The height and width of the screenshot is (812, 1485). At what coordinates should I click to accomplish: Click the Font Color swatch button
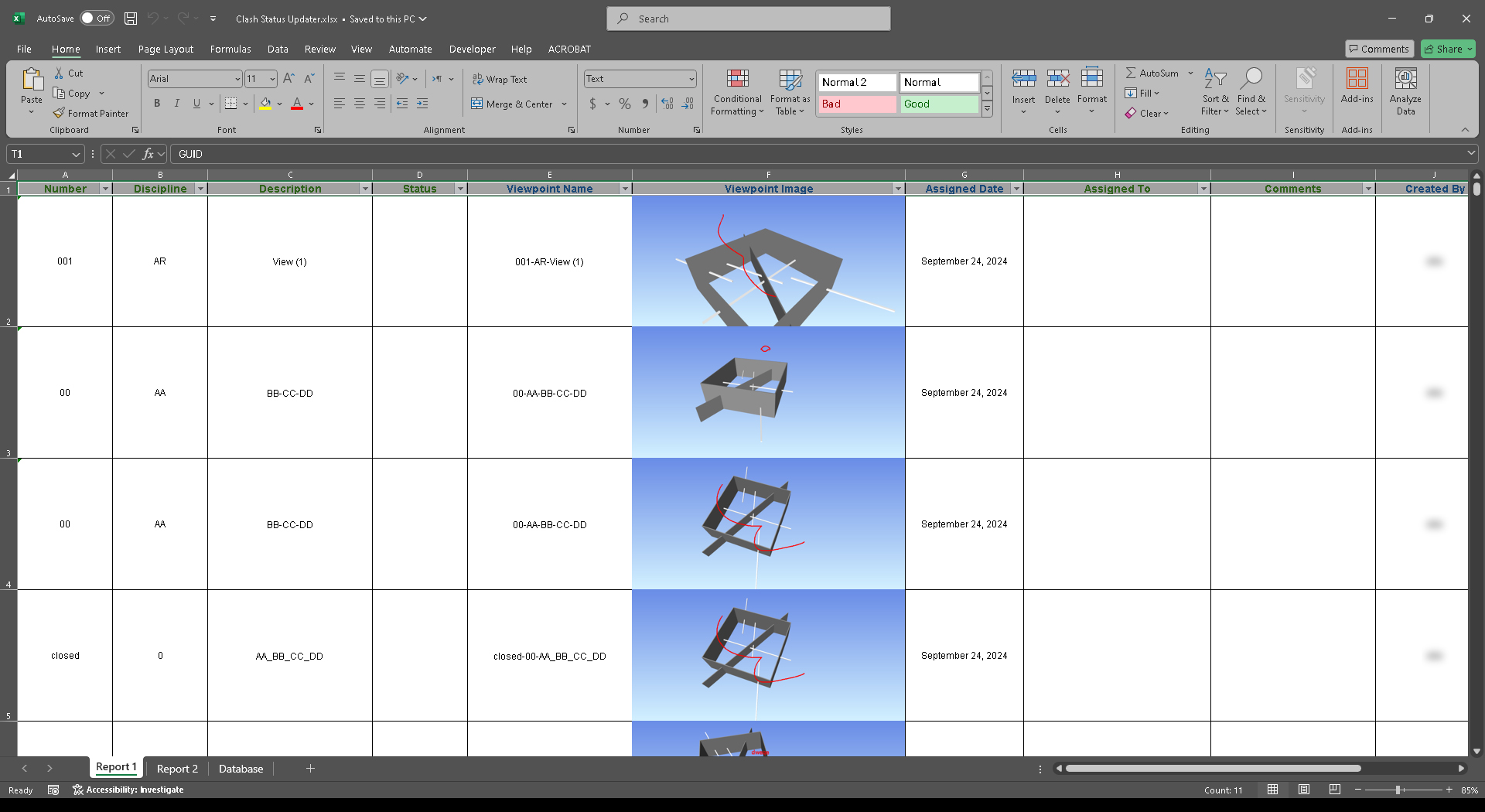point(297,104)
